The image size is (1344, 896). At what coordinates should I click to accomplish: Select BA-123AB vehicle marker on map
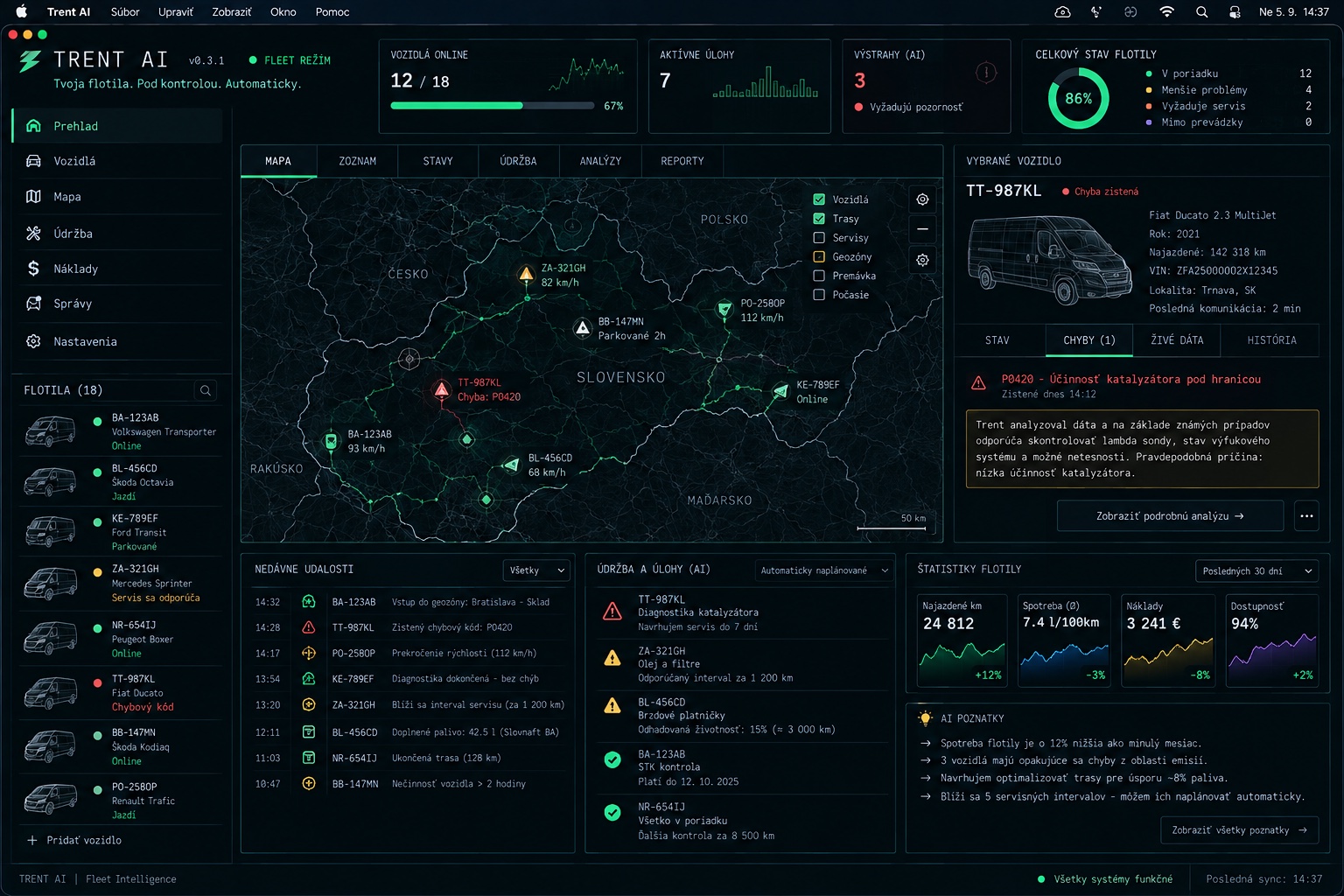pyautogui.click(x=331, y=441)
